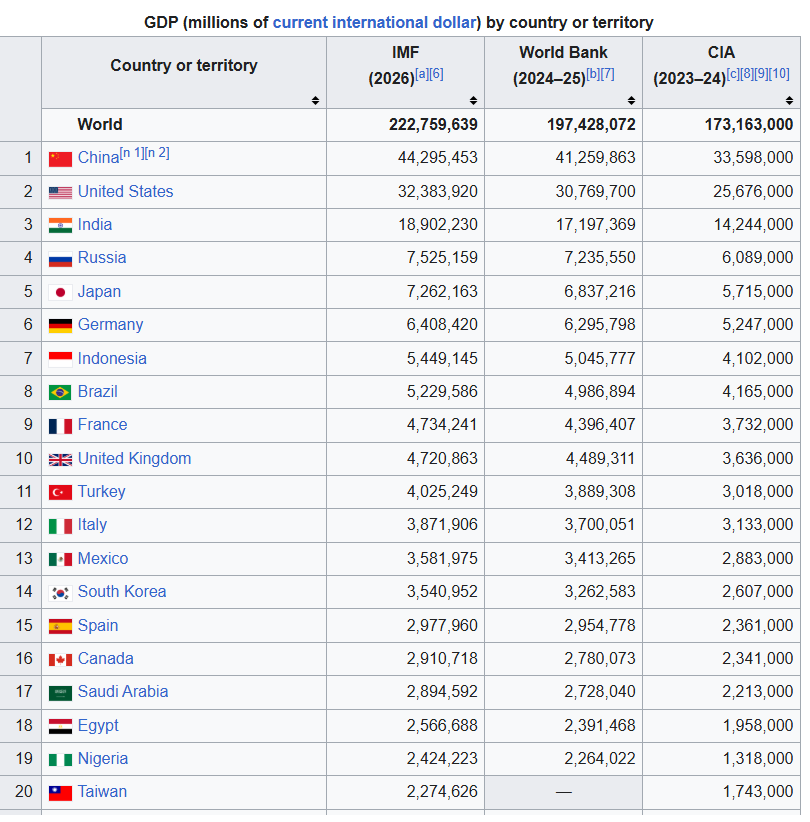Open the Spain article link
The image size is (810, 822).
point(98,626)
